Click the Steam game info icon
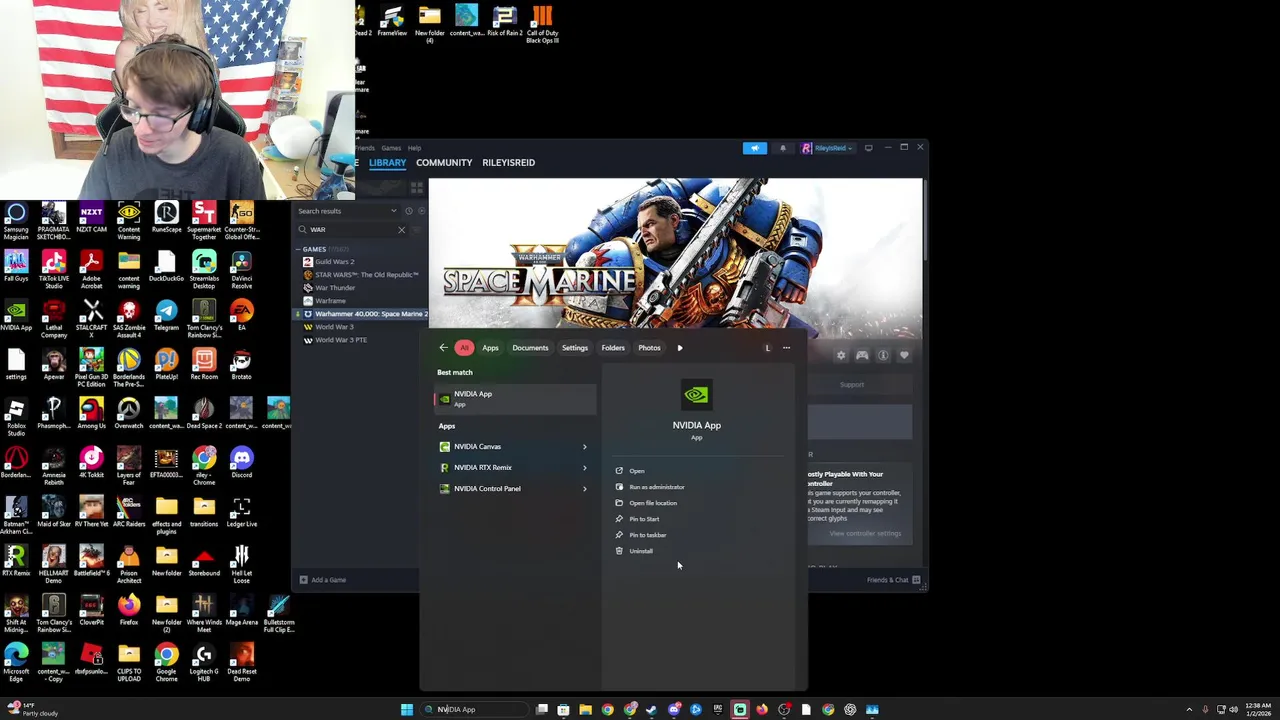Viewport: 1280px width, 720px height. point(883,355)
